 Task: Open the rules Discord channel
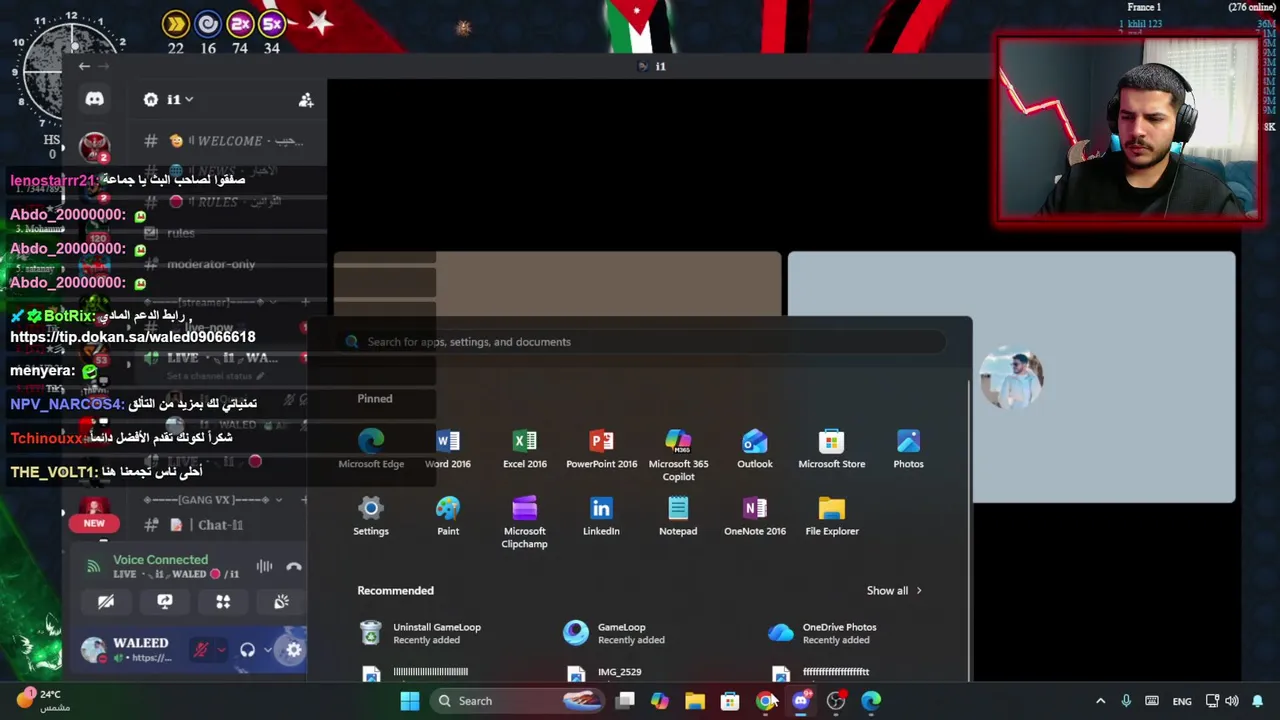[x=180, y=233]
